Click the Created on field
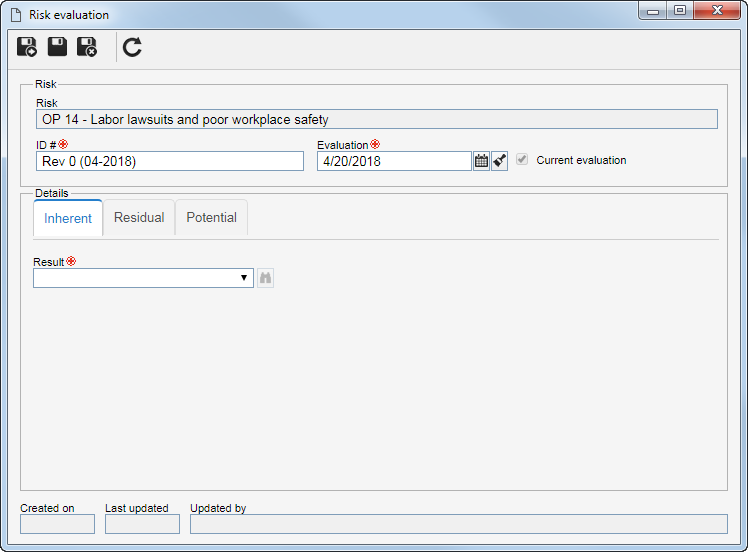The image size is (748, 552). pos(57,524)
